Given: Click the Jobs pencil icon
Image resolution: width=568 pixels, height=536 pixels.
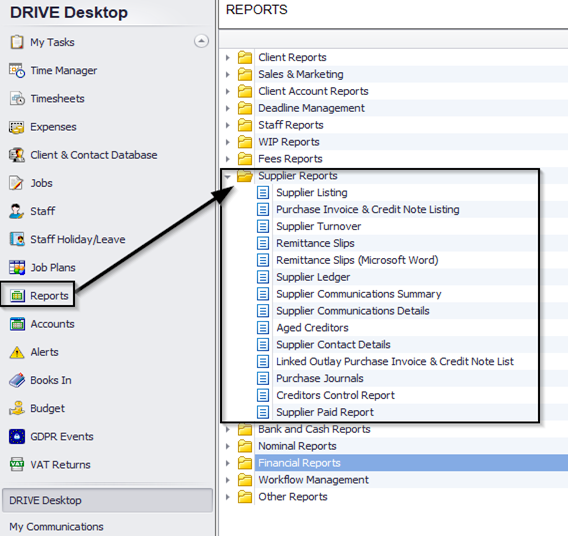Looking at the screenshot, I should point(17,183).
